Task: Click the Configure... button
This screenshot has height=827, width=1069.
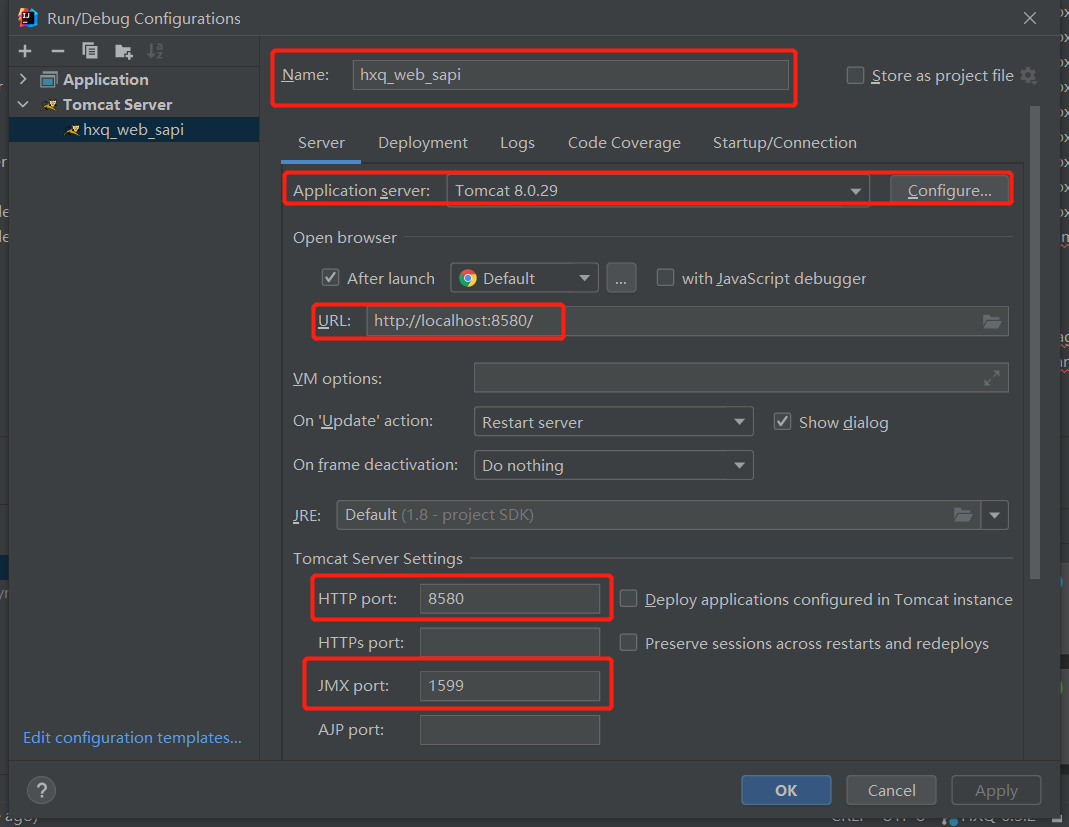Action: 949,190
